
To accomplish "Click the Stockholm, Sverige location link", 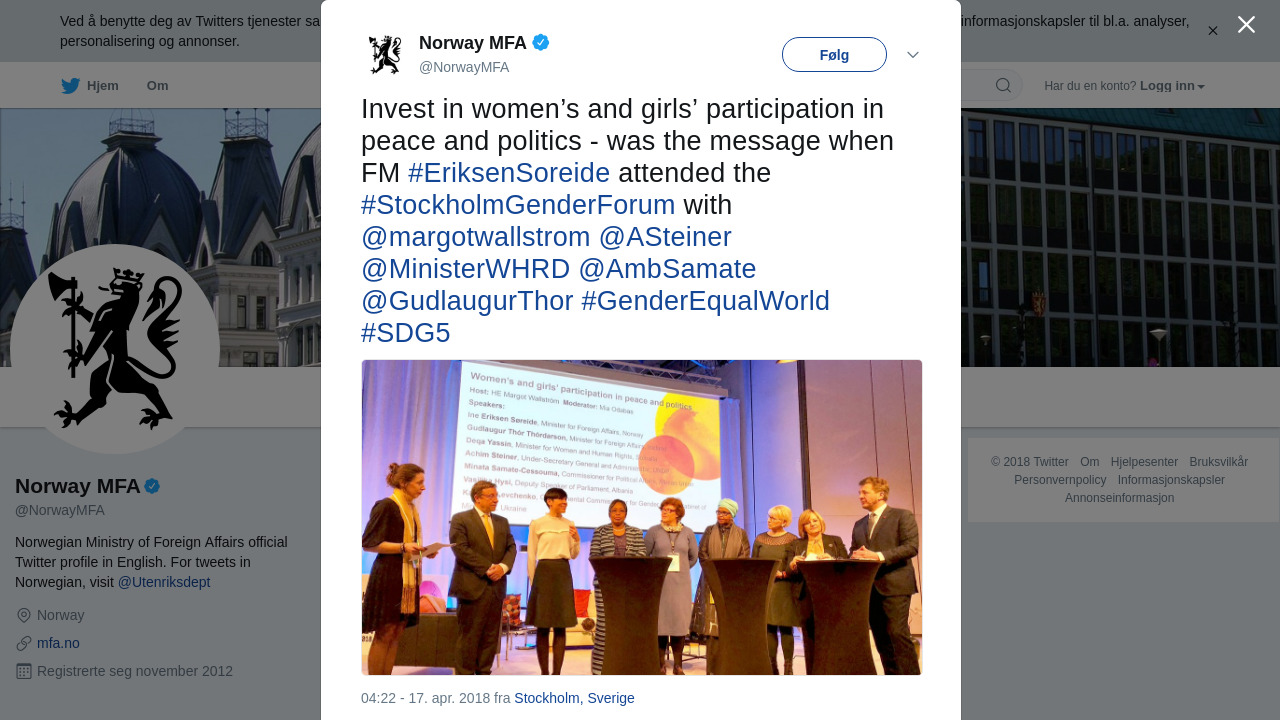I will 574,698.
